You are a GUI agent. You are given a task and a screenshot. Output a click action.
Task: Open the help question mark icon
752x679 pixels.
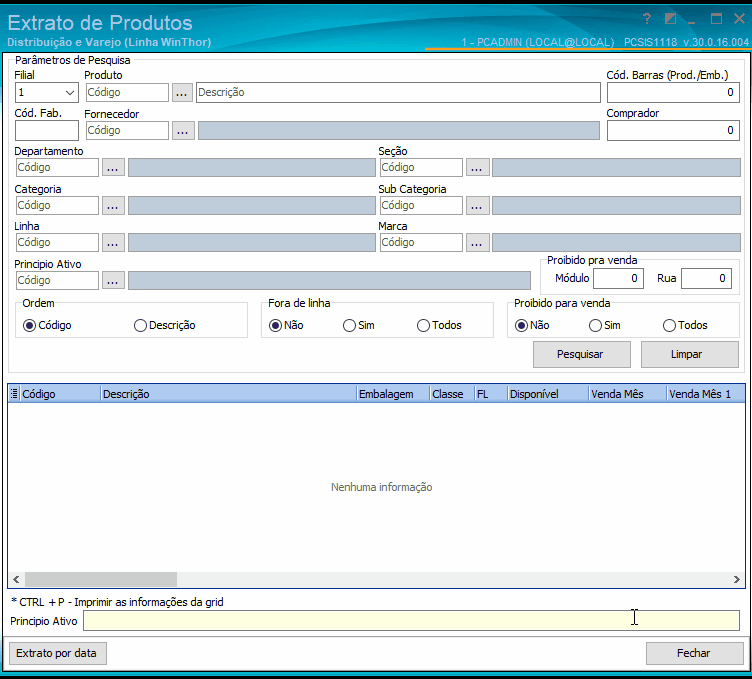[x=647, y=19]
